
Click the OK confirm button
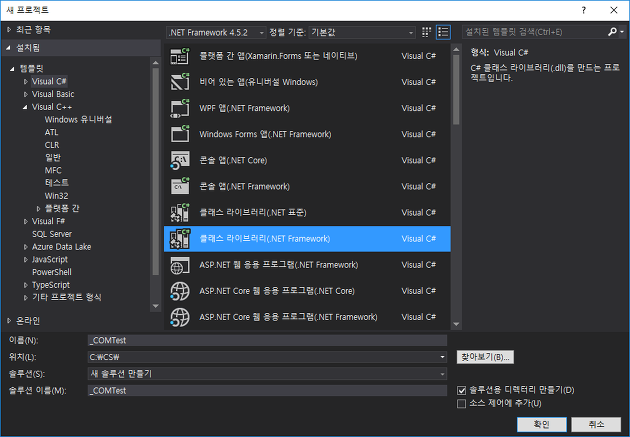tap(542, 424)
